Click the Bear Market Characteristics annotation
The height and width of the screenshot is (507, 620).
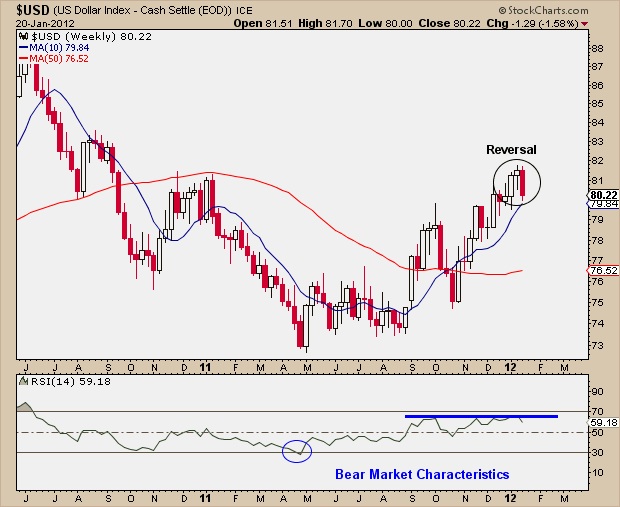(x=422, y=474)
